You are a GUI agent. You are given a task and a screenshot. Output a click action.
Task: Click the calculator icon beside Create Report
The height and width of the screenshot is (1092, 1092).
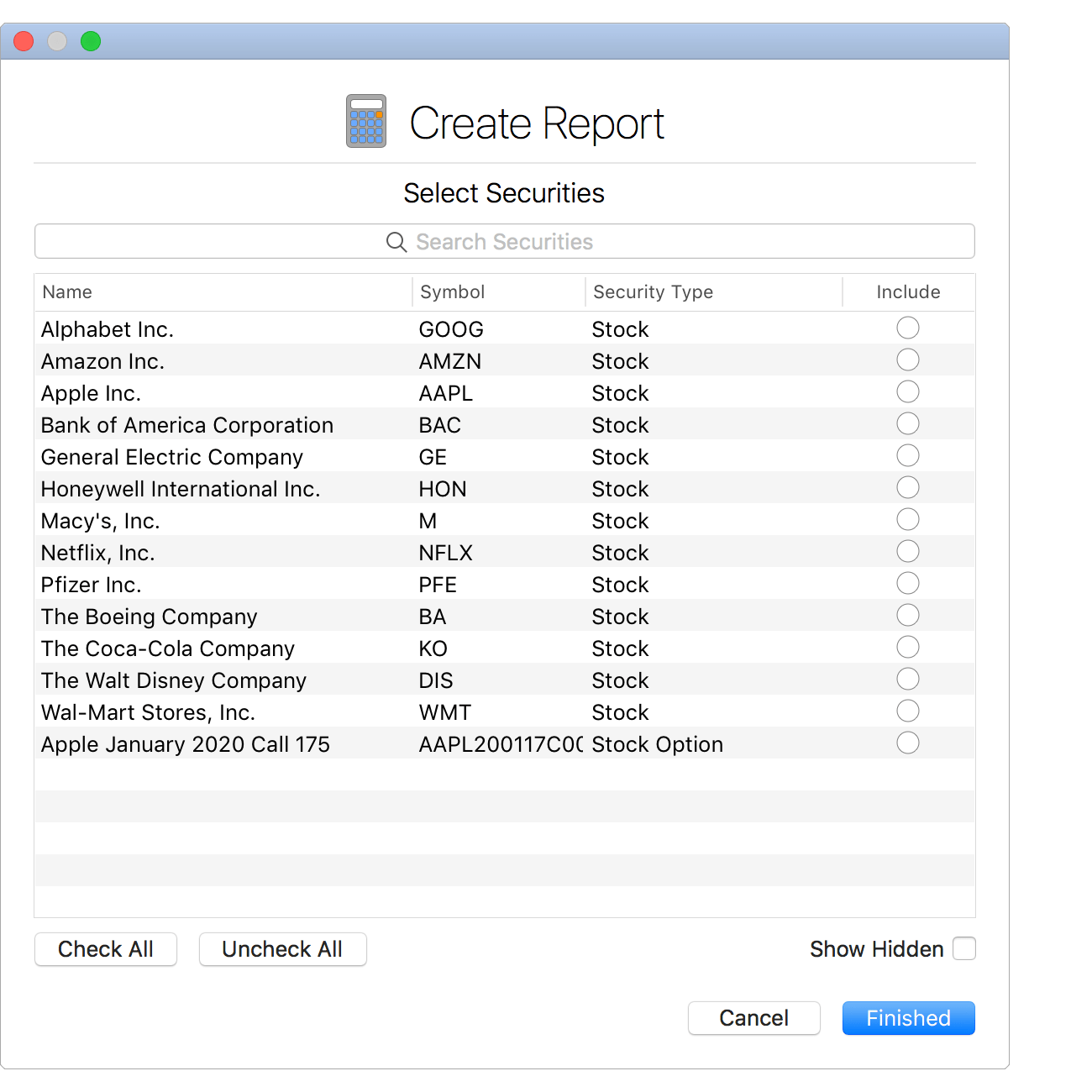[x=366, y=121]
